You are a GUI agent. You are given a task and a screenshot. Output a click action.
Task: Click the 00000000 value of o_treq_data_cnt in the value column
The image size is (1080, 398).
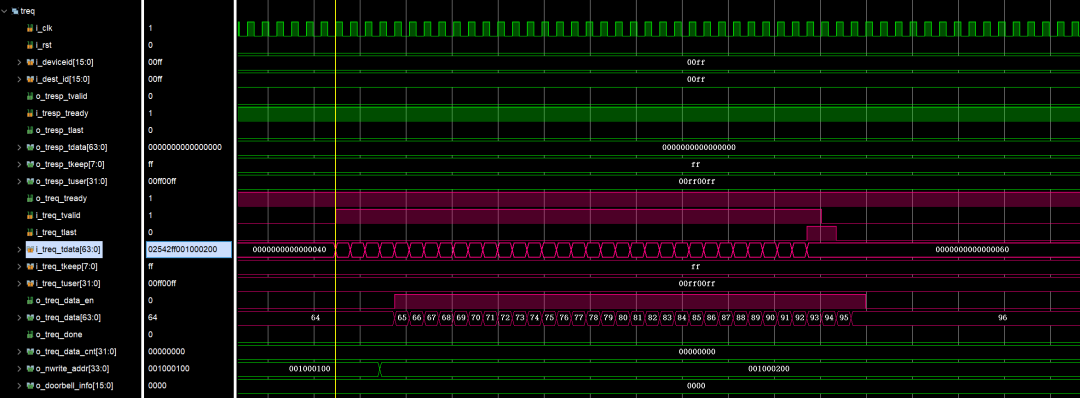(166, 352)
